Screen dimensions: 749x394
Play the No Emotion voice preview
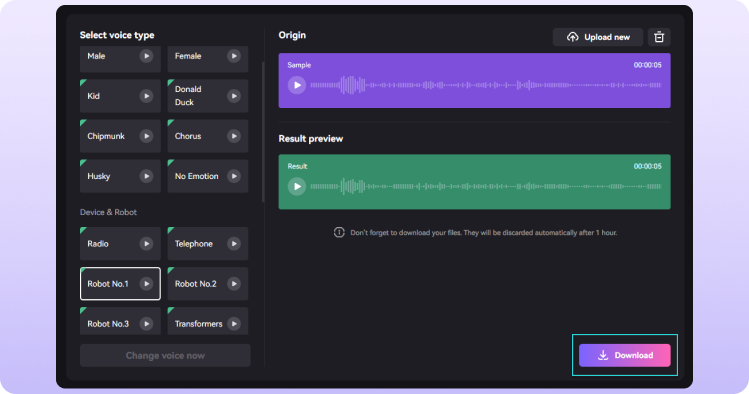tap(234, 176)
